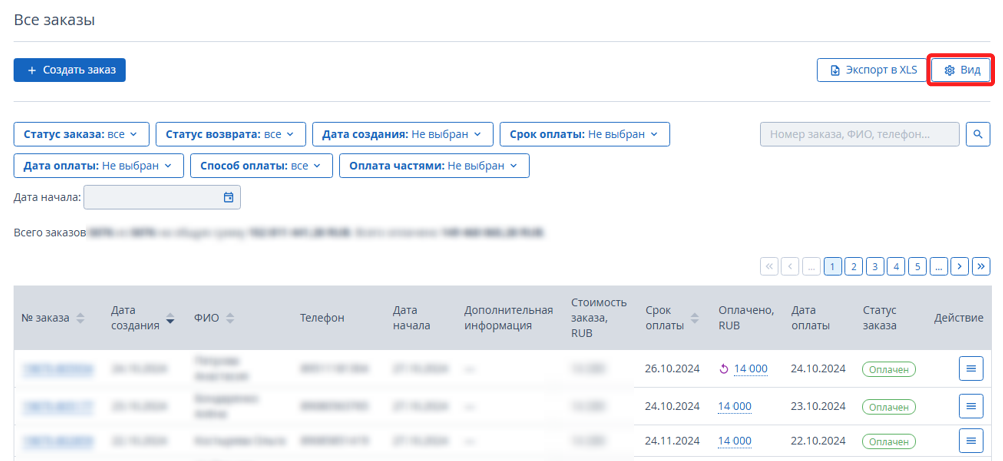The height and width of the screenshot is (461, 1003).
Task: Sort by Срок оплаты column arrows
Action: click(x=694, y=318)
